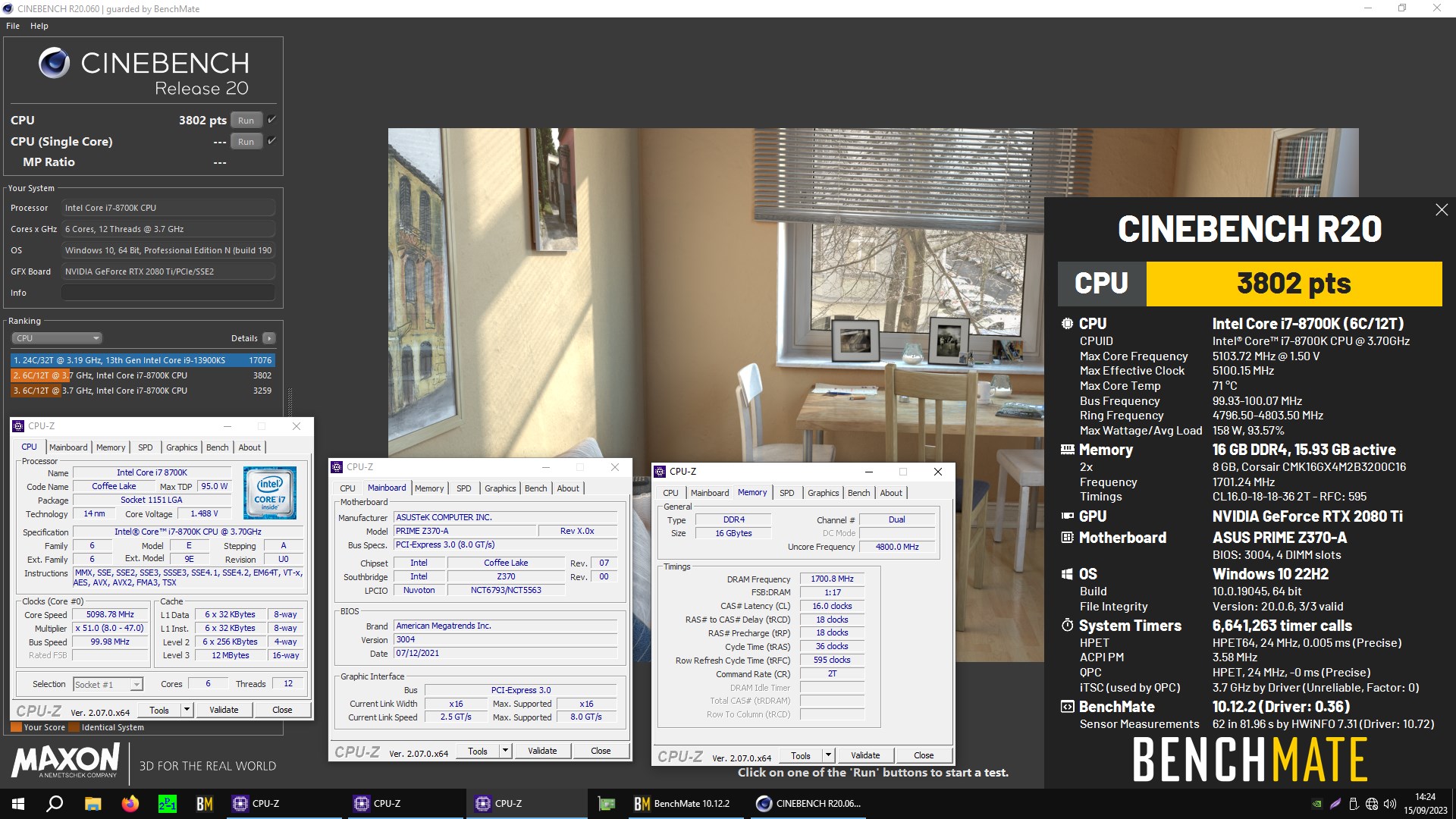This screenshot has height=819, width=1456.
Task: Switch to the SPD tab in the CPU-Z Mainboard window
Action: 464,488
